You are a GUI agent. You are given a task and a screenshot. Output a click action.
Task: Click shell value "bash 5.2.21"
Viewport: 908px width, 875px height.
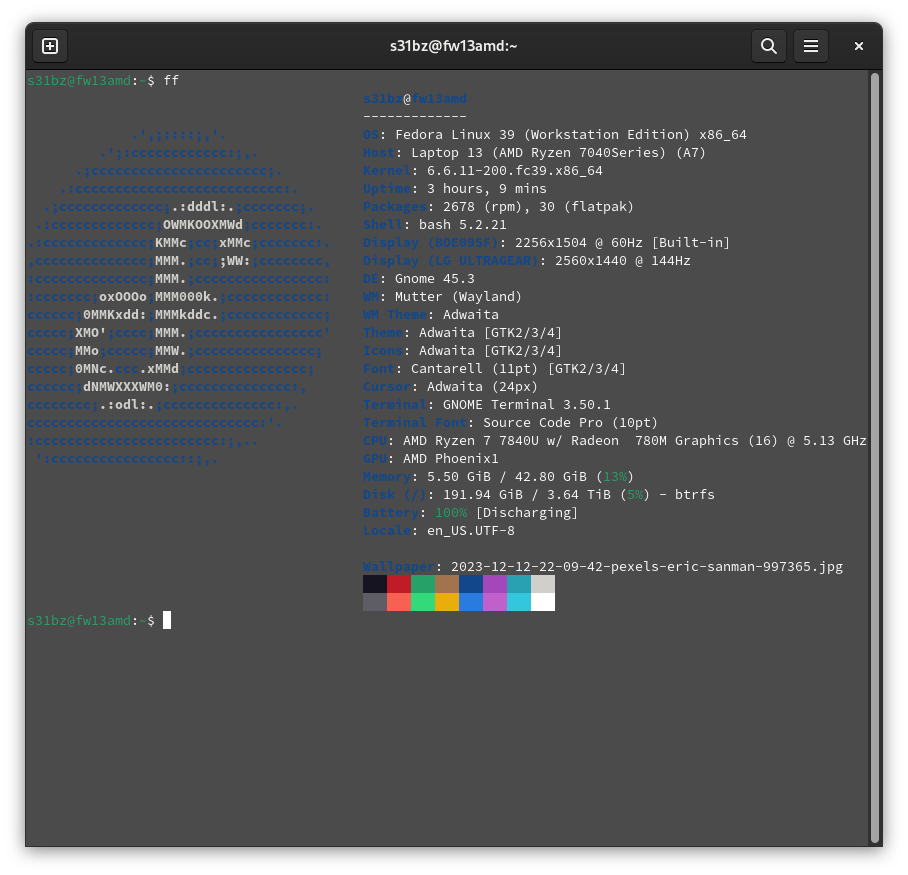(x=463, y=225)
